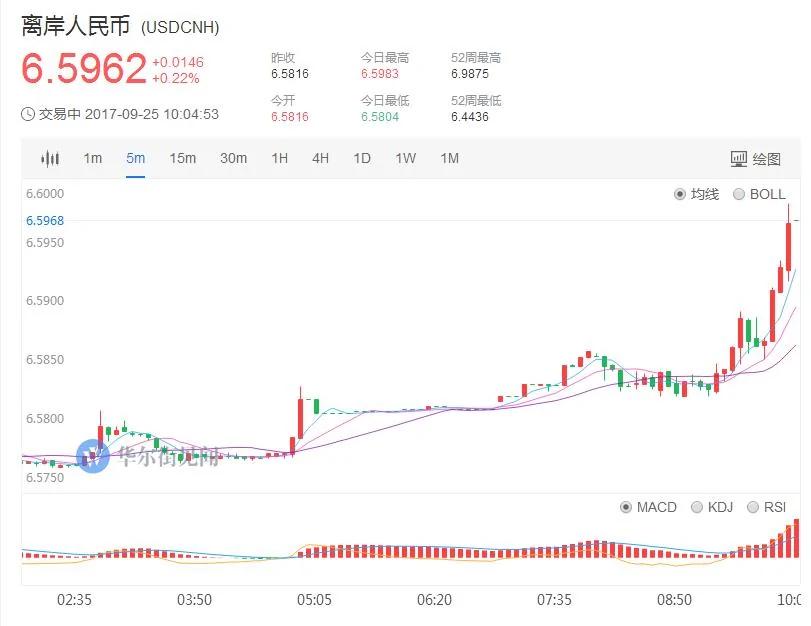Click the timestamp 2017-09-25 10:04:53
This screenshot has width=811, height=626.
click(152, 114)
